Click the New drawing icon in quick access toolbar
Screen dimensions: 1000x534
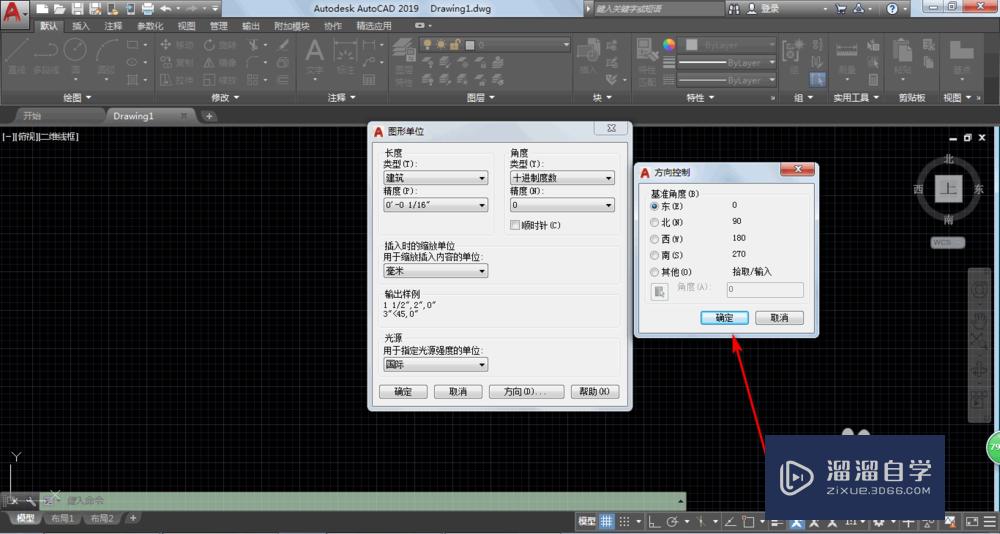point(42,9)
